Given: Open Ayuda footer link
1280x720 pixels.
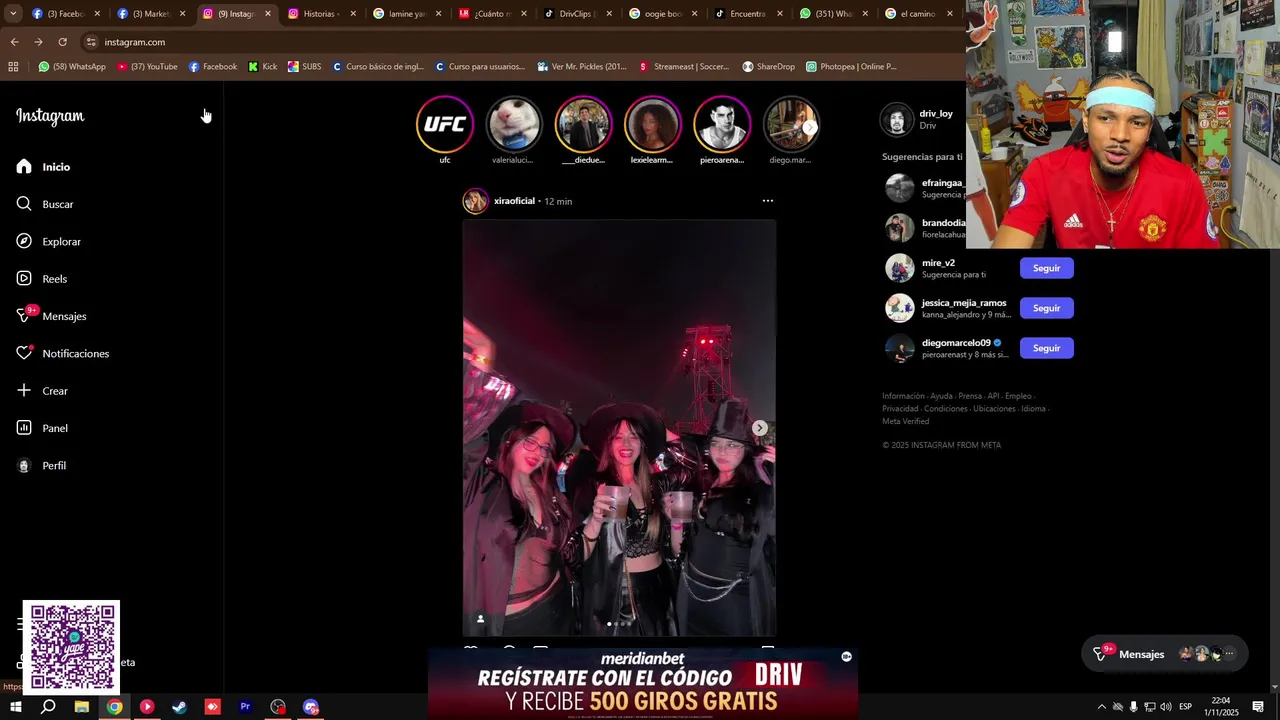Looking at the screenshot, I should pyautogui.click(x=941, y=396).
